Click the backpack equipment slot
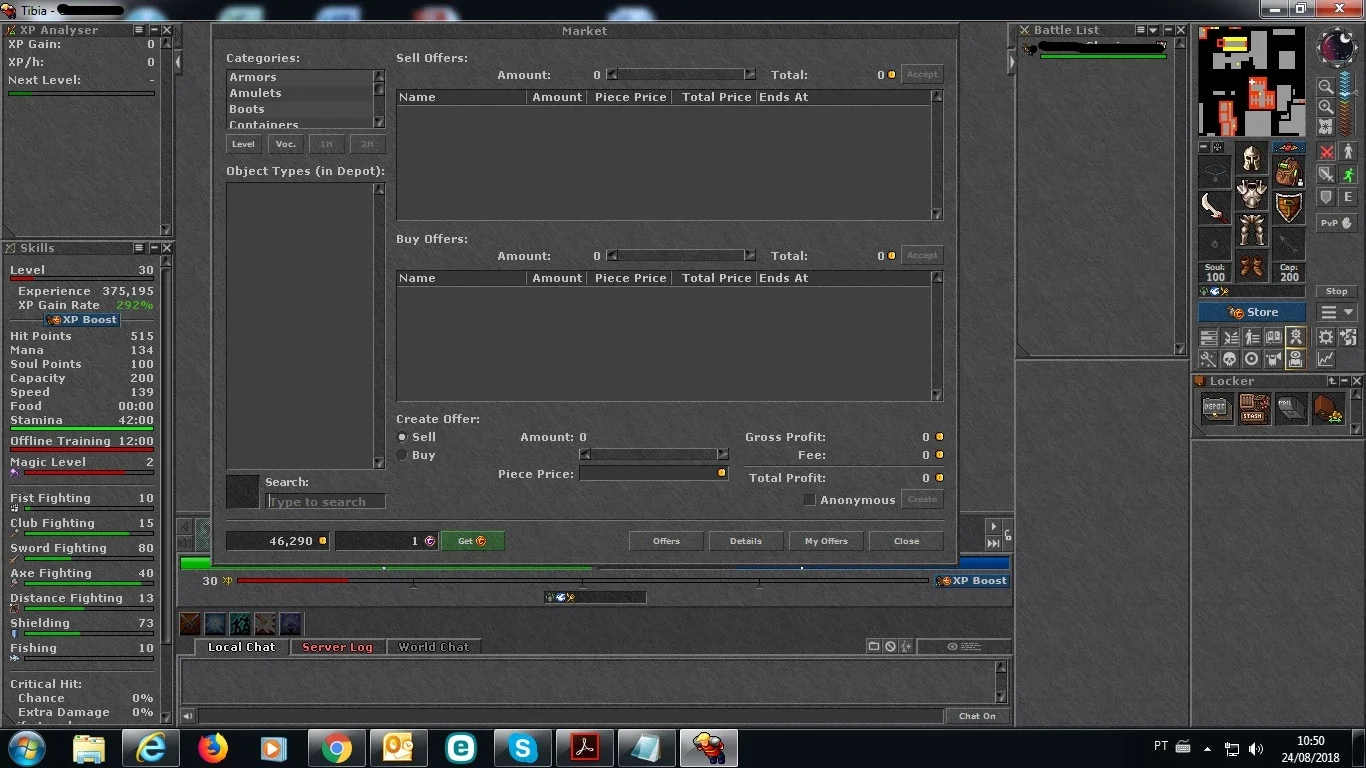 (x=1289, y=171)
